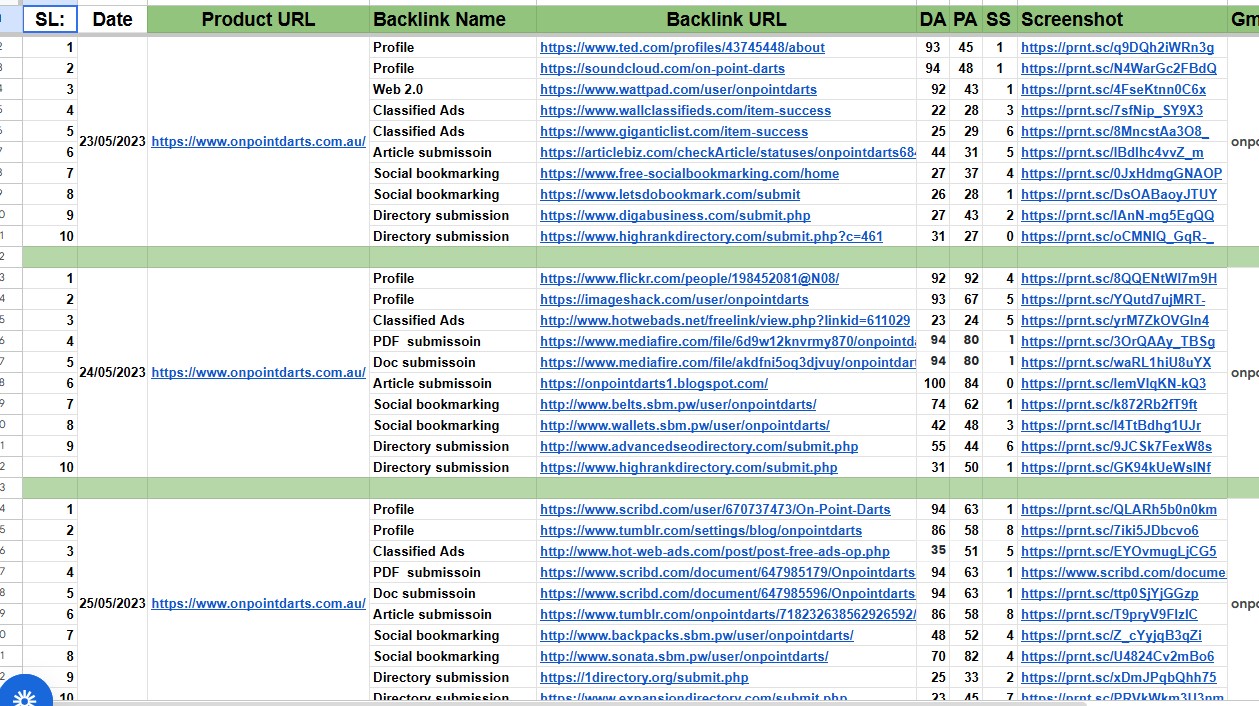The image size is (1259, 706).
Task: Open the 1directory.org submit.php link
Action: coord(644,677)
